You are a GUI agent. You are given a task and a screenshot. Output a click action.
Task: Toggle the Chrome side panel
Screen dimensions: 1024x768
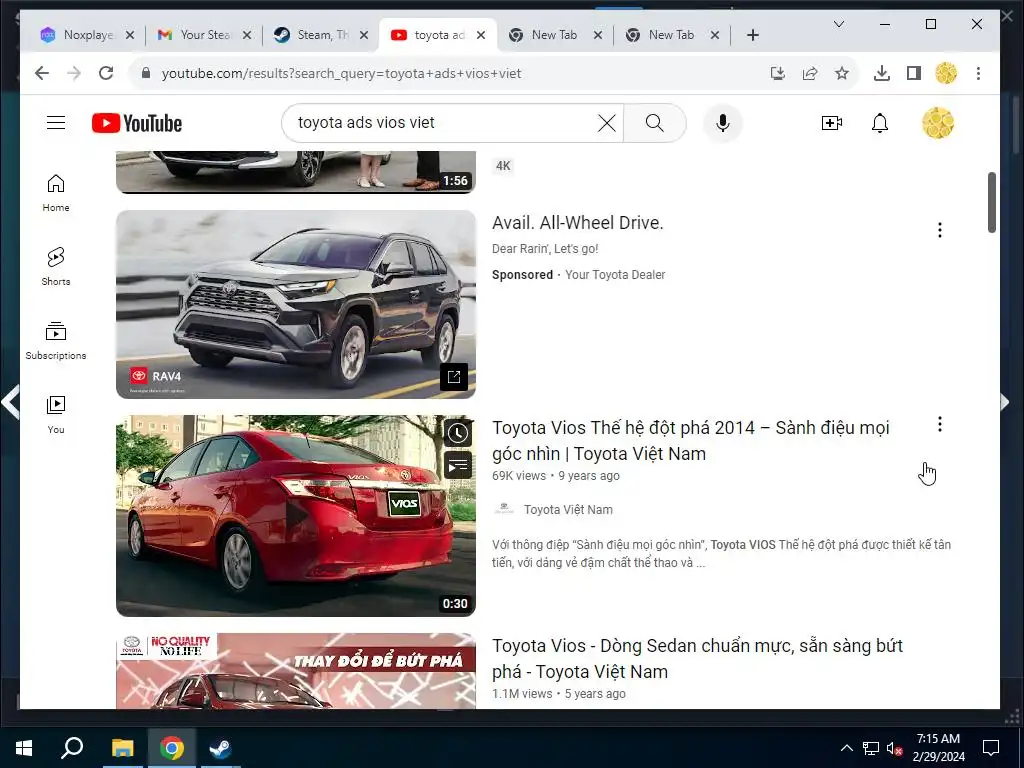coord(914,73)
